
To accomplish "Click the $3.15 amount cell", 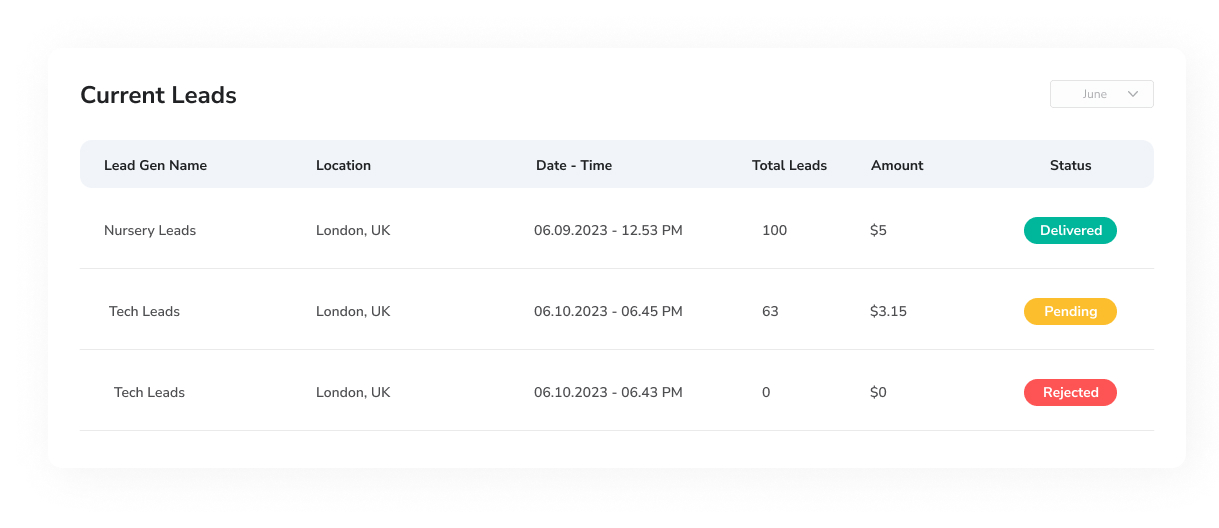I will pyautogui.click(x=888, y=312).
